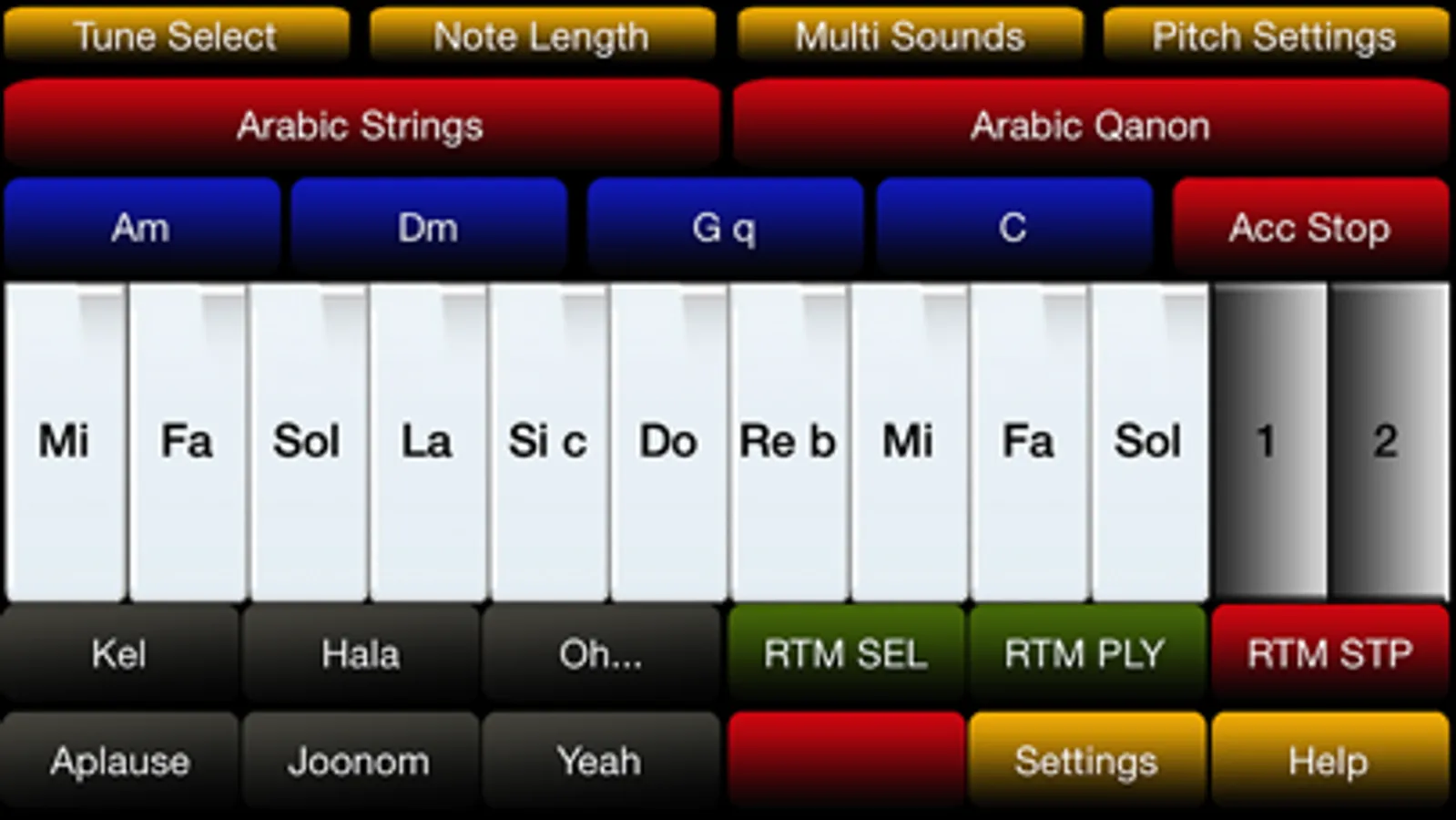The height and width of the screenshot is (820, 1456).
Task: Play the Si c piano key
Action: pos(547,442)
